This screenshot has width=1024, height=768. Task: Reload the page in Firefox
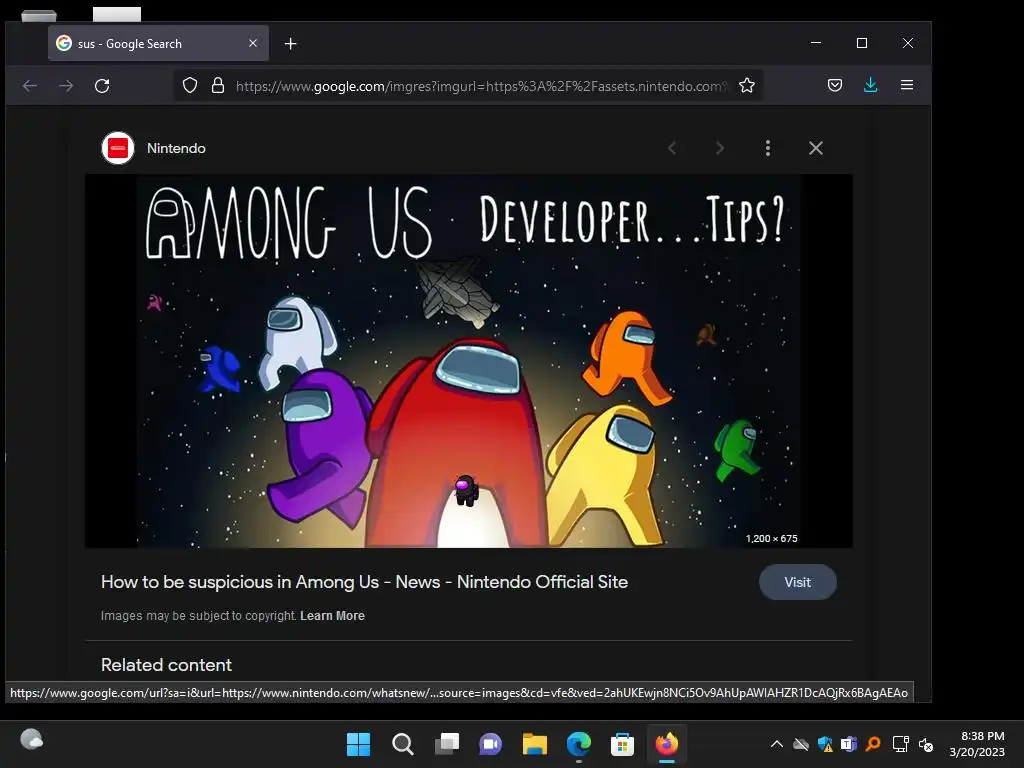pos(102,86)
